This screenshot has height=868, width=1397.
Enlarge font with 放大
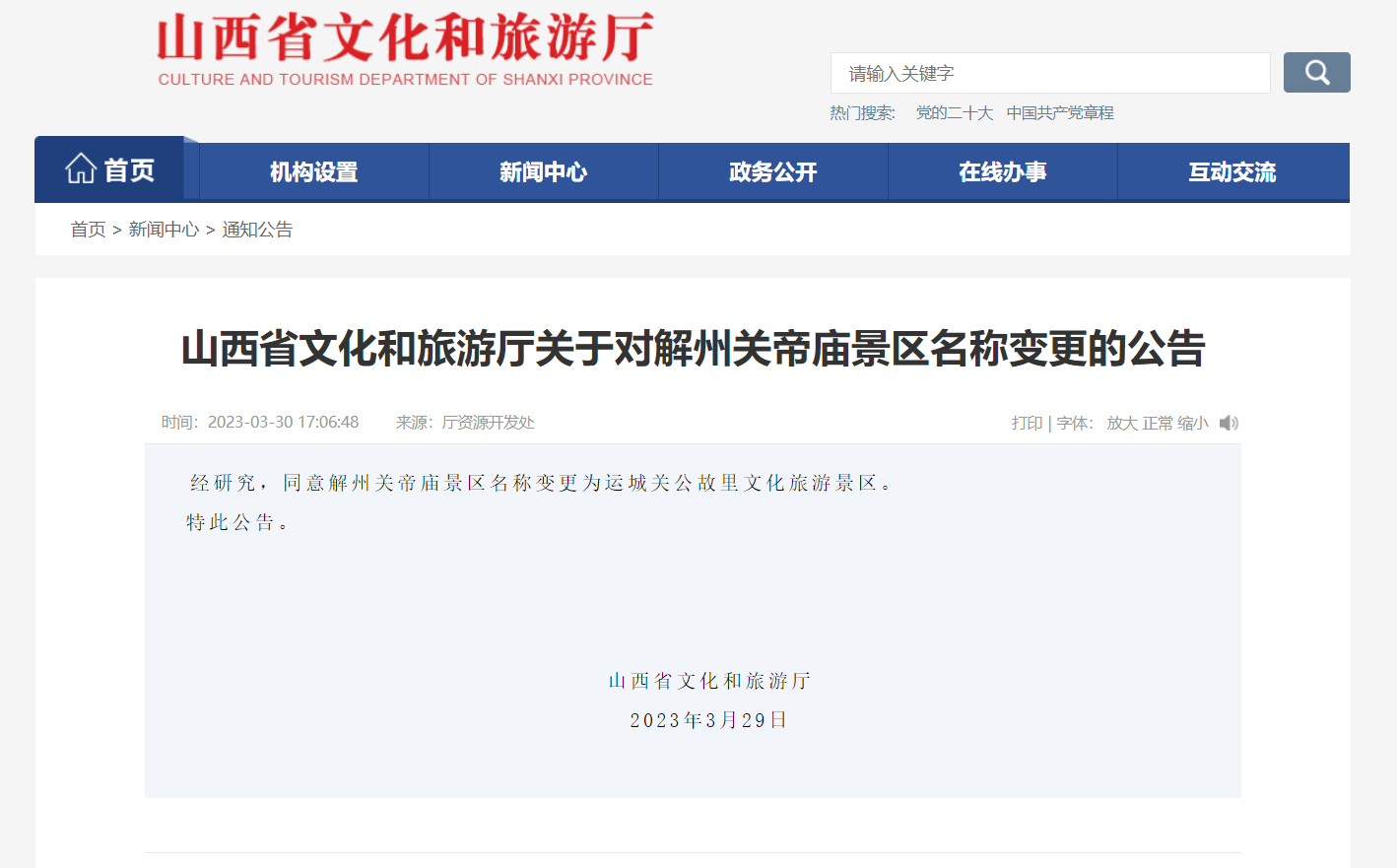tap(1122, 423)
